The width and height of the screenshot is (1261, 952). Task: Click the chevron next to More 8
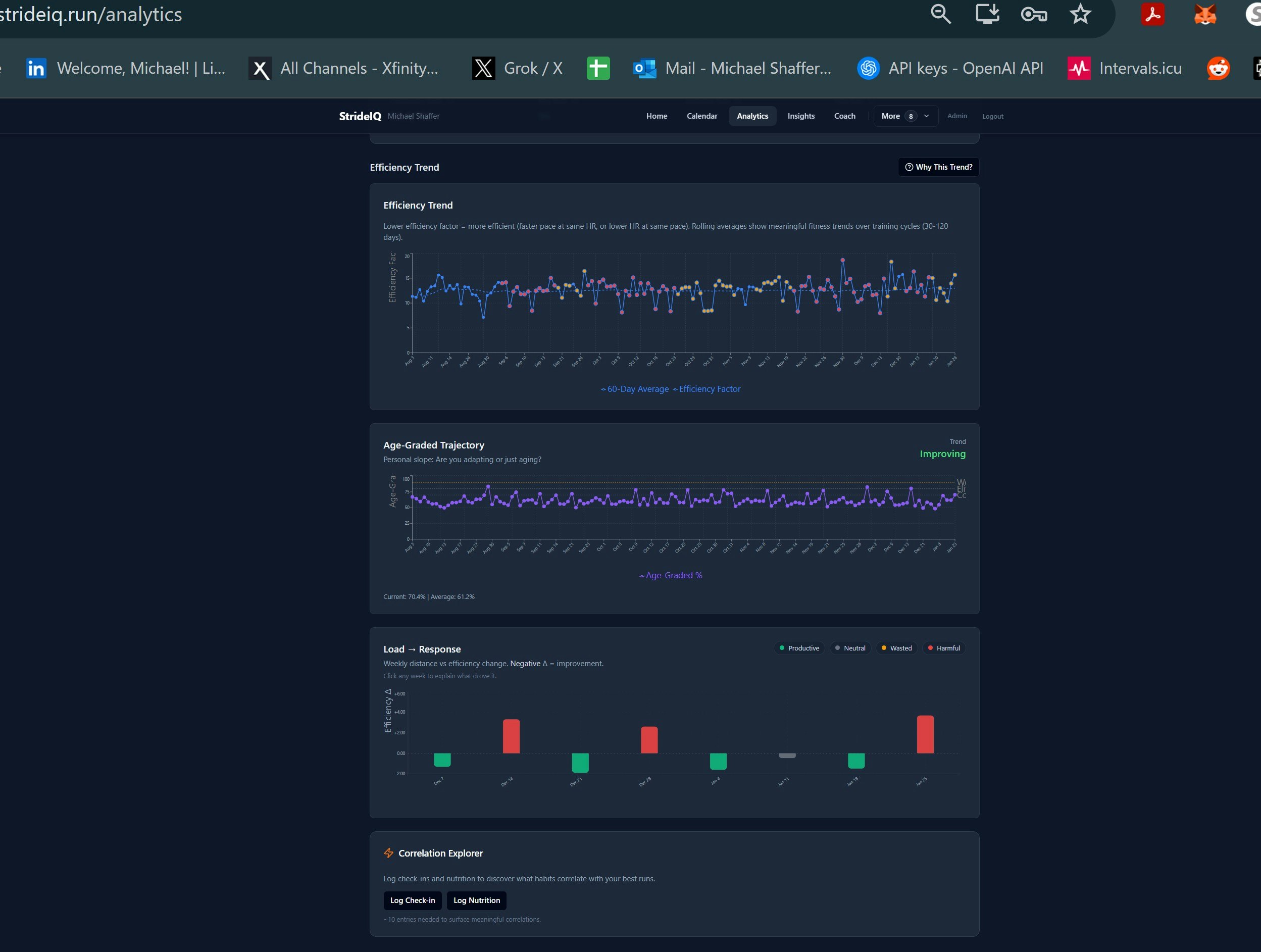(x=926, y=116)
